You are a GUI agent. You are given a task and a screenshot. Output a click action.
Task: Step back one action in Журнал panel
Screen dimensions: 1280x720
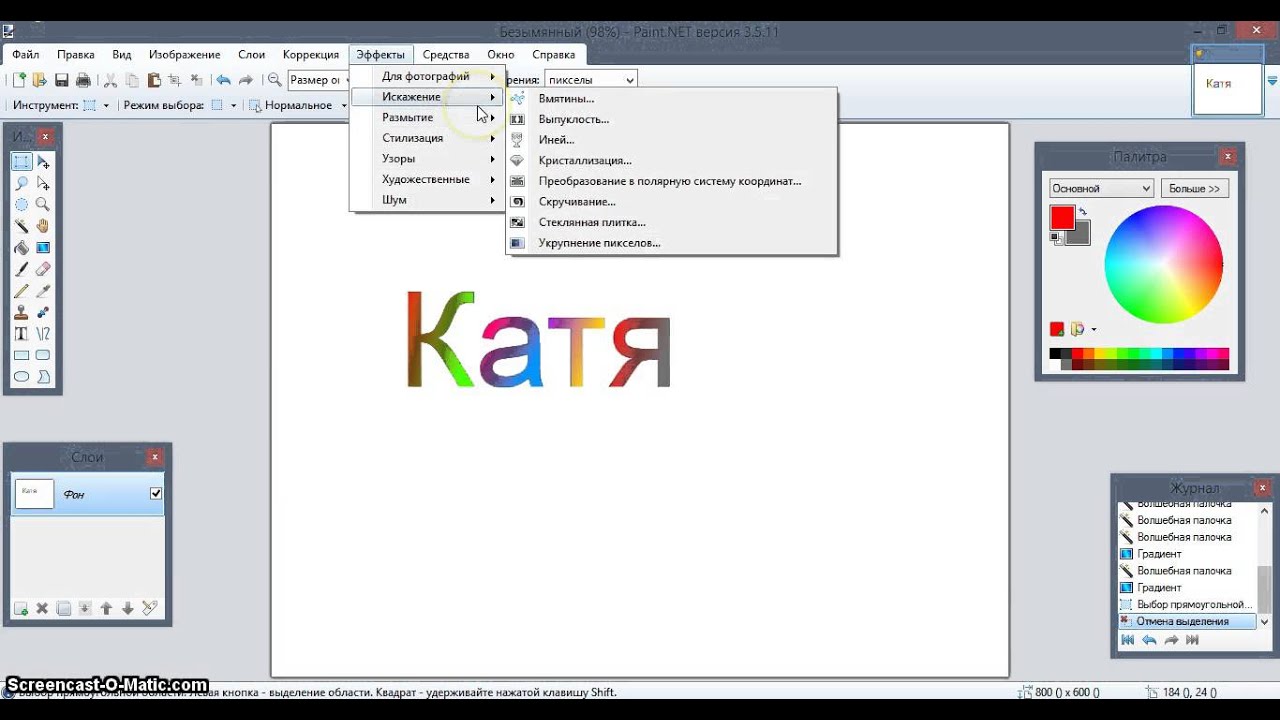[x=1149, y=640]
